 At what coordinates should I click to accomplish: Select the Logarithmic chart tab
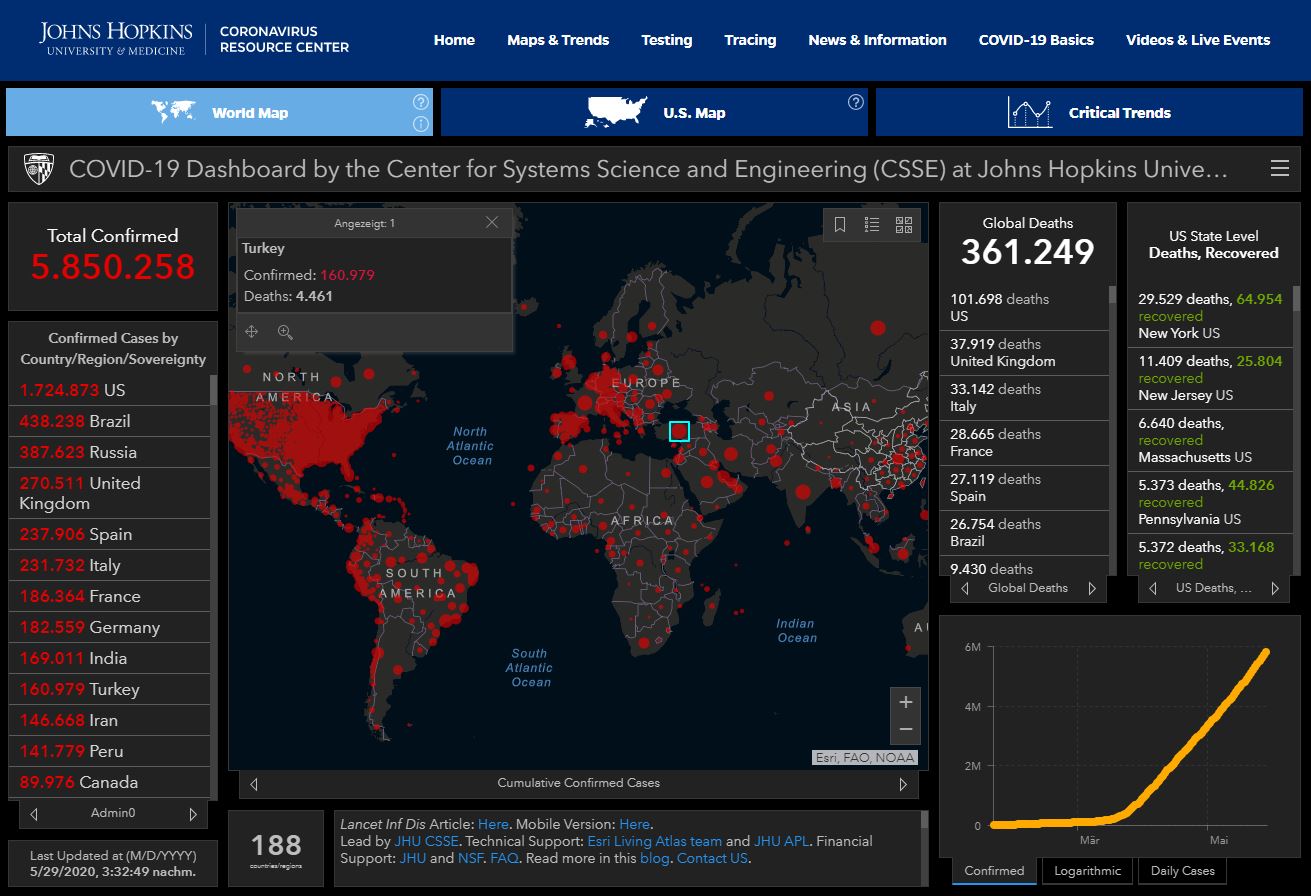coord(1088,871)
